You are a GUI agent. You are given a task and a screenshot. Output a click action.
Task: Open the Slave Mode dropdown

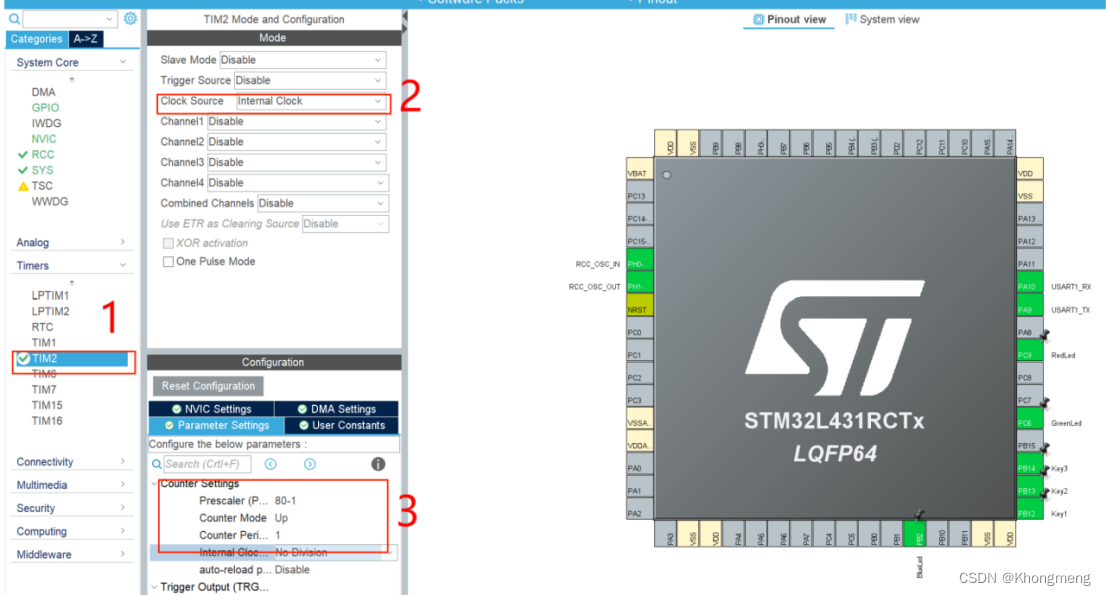[x=304, y=60]
